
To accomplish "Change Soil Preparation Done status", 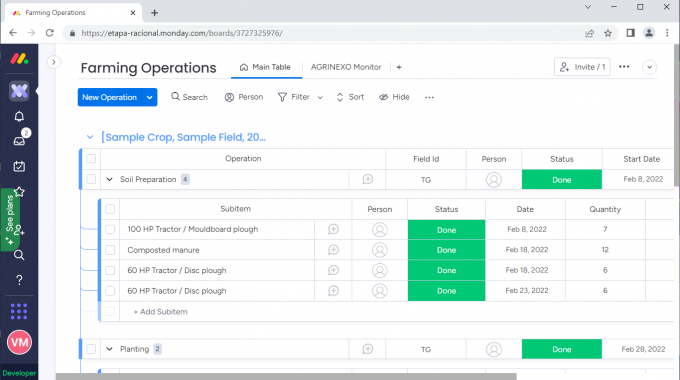I will [562, 180].
